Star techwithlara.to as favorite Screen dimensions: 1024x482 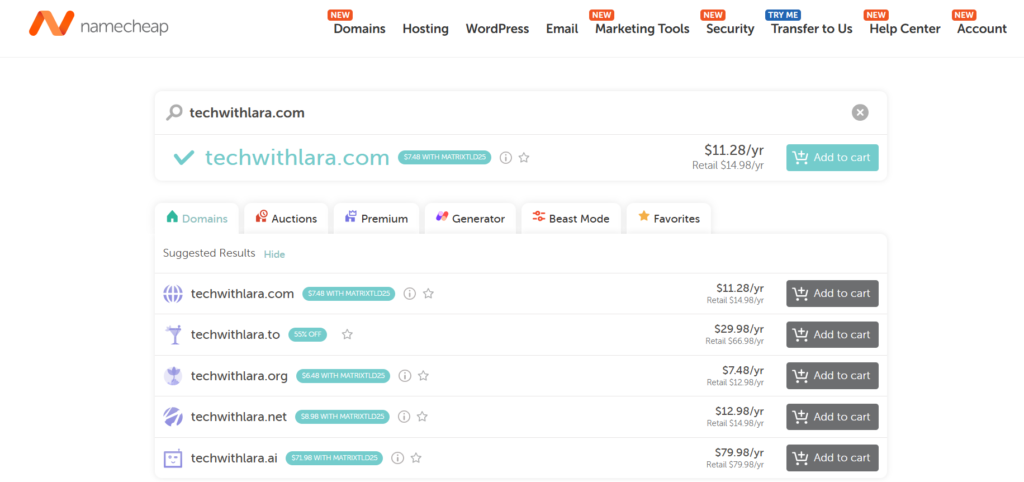347,334
